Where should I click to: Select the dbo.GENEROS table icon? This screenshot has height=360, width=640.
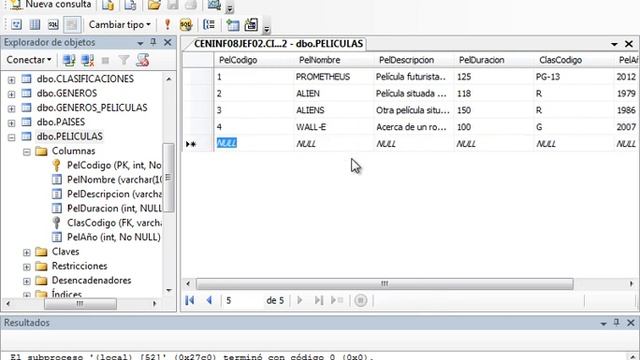[x=26, y=93]
